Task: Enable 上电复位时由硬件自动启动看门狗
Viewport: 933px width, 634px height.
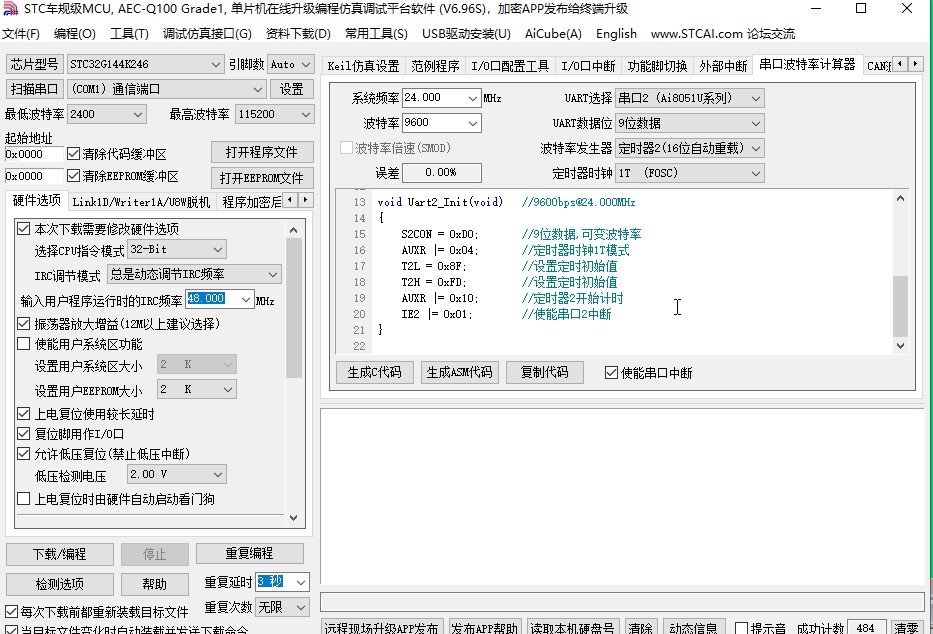Action: click(23, 498)
